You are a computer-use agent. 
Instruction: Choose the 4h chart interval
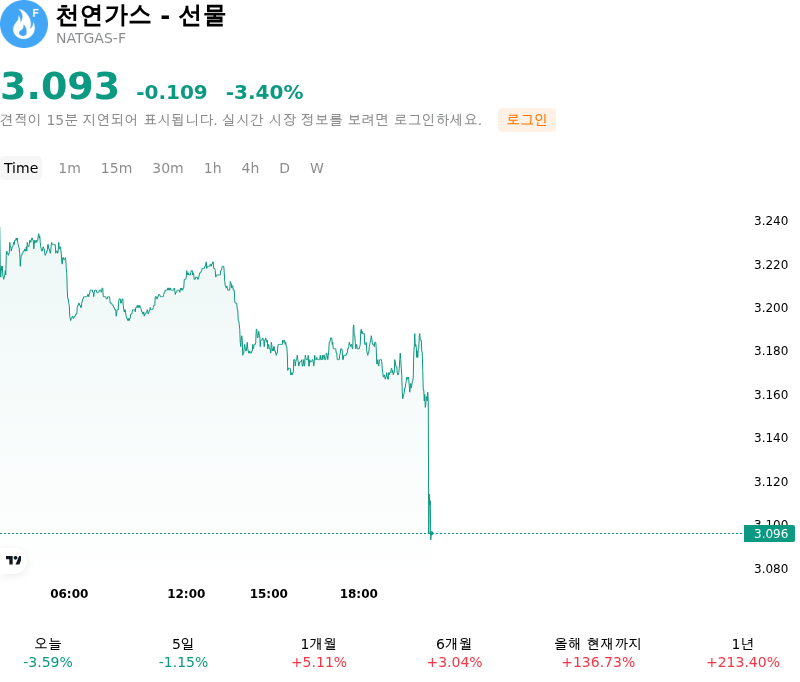click(250, 168)
